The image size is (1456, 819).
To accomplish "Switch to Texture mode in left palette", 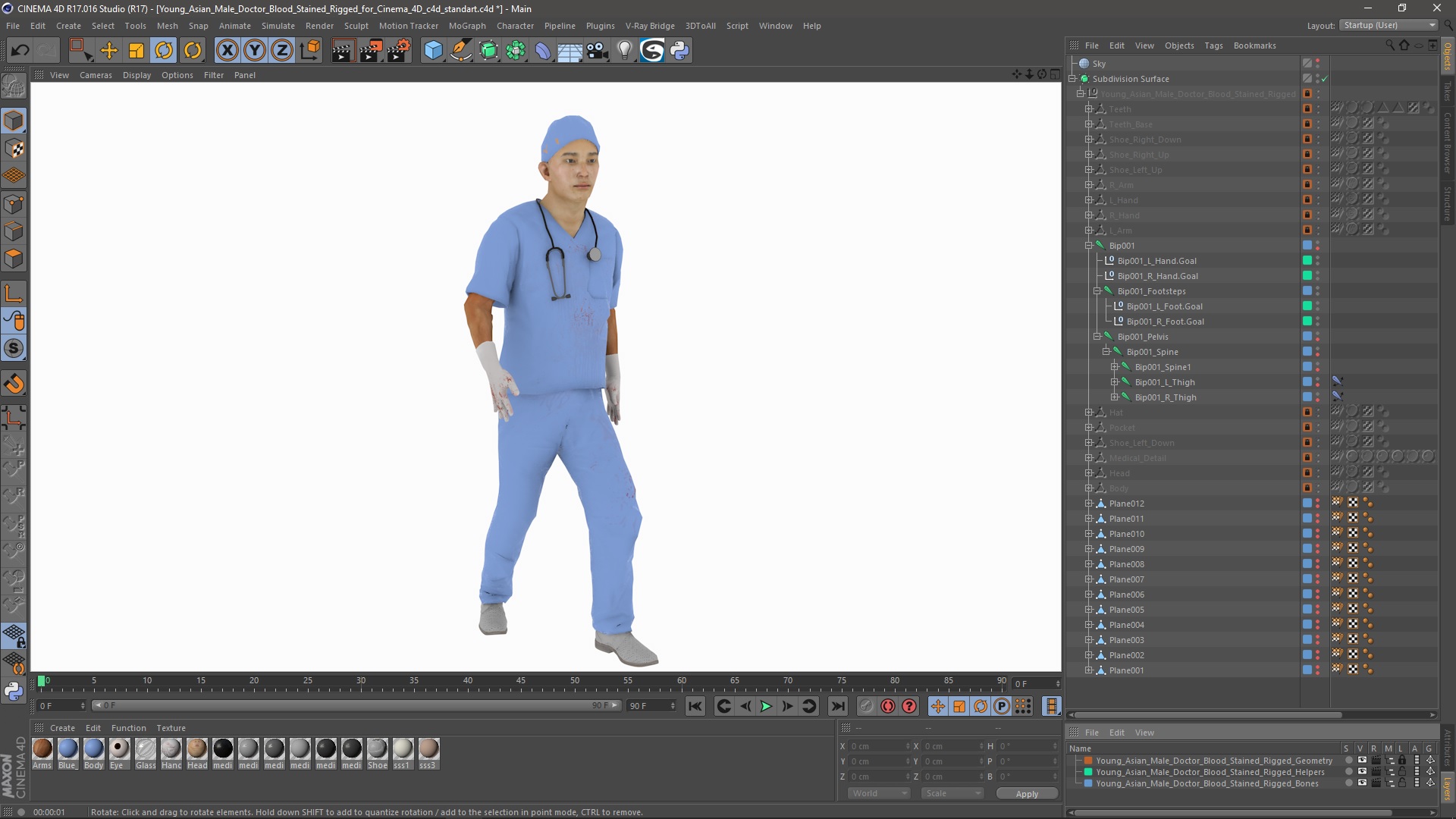I will coord(14,149).
